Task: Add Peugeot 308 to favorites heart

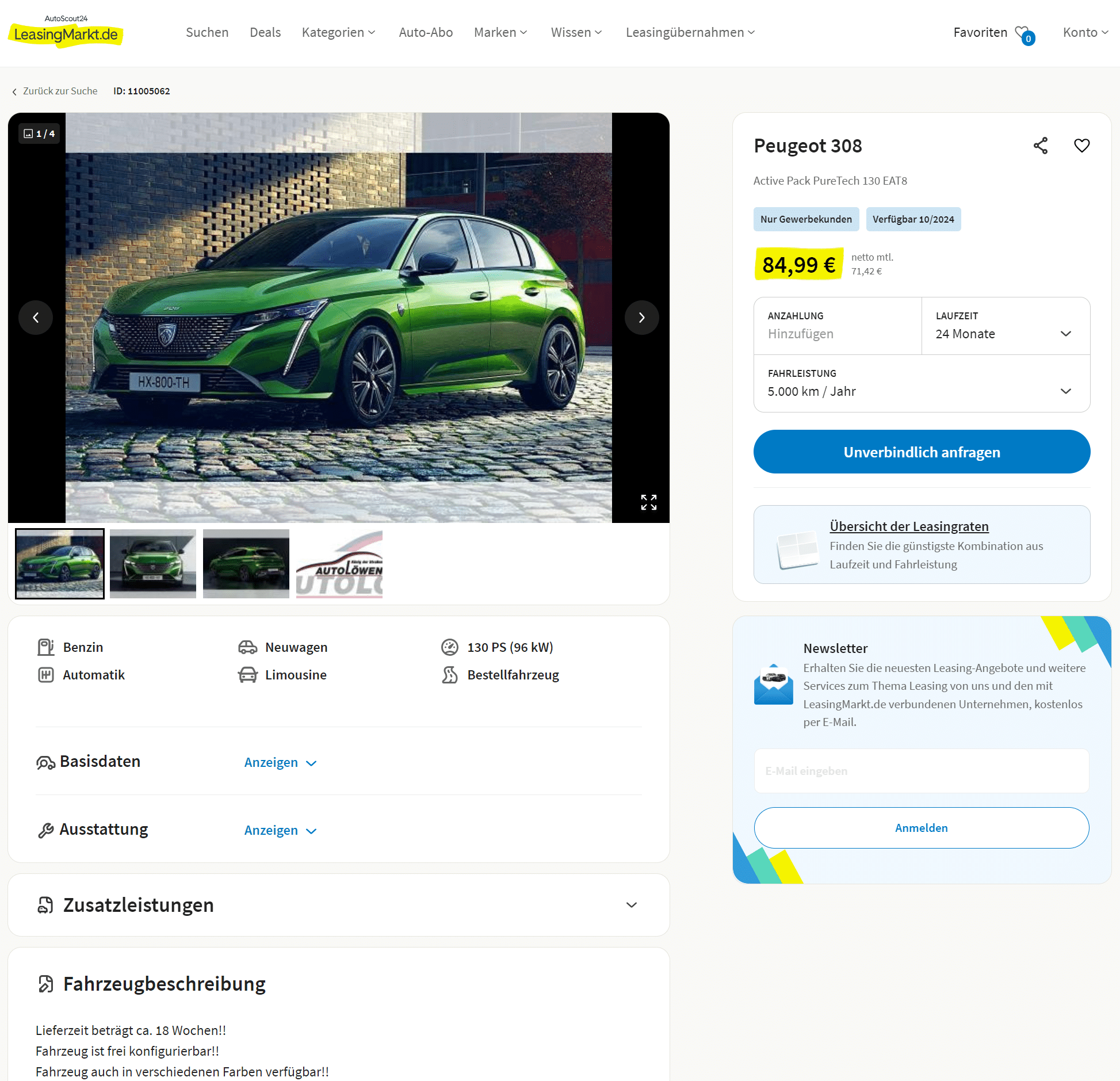Action: pos(1082,146)
